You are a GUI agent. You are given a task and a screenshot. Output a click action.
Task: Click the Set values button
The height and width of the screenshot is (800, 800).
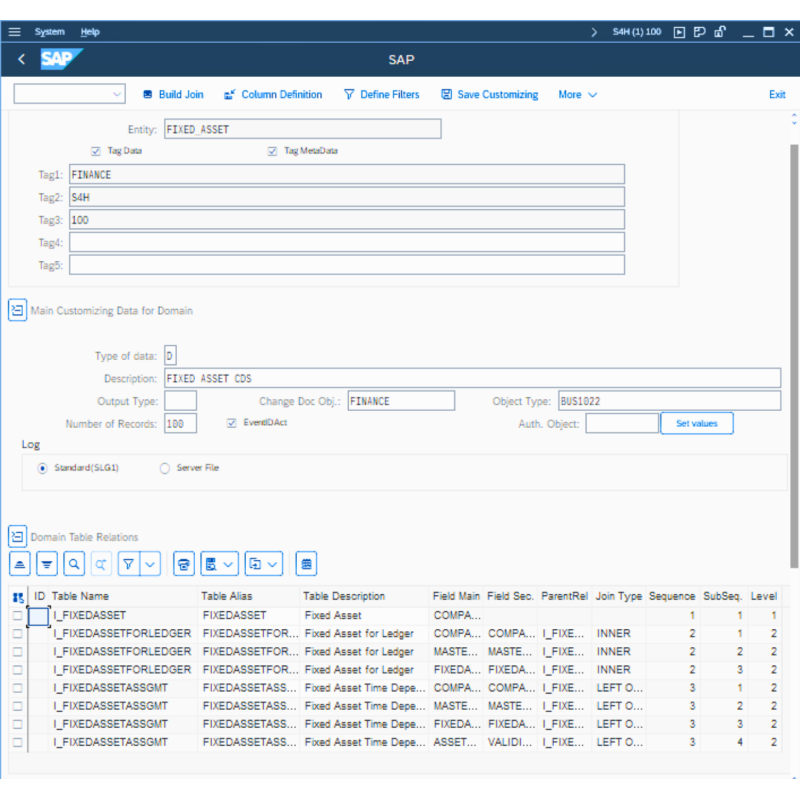pos(696,424)
